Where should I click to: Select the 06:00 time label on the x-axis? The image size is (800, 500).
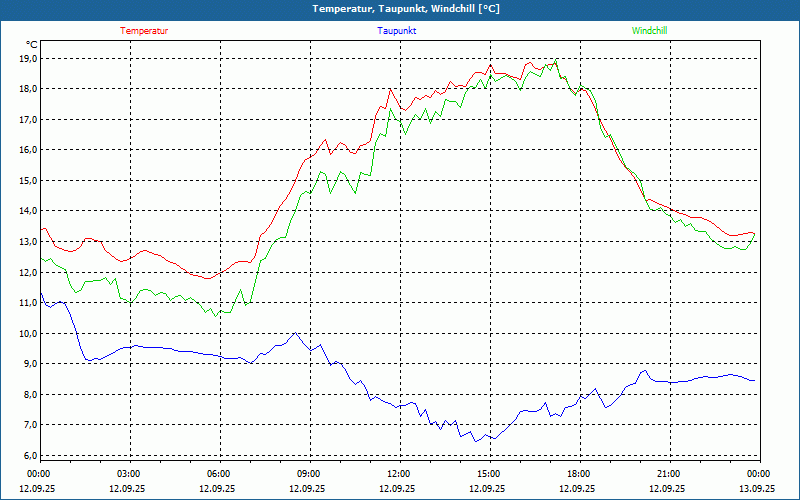coord(219,474)
